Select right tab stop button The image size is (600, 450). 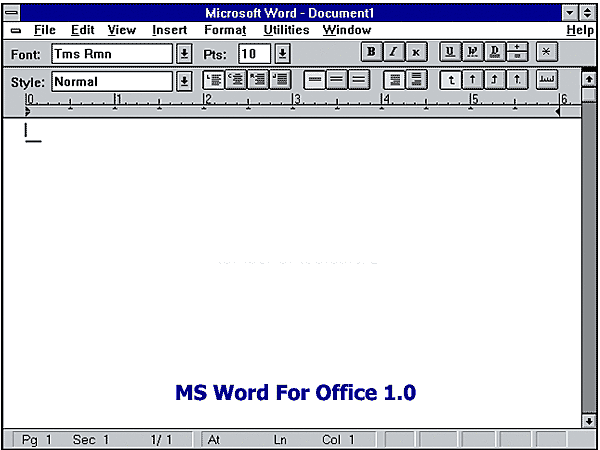tap(495, 80)
